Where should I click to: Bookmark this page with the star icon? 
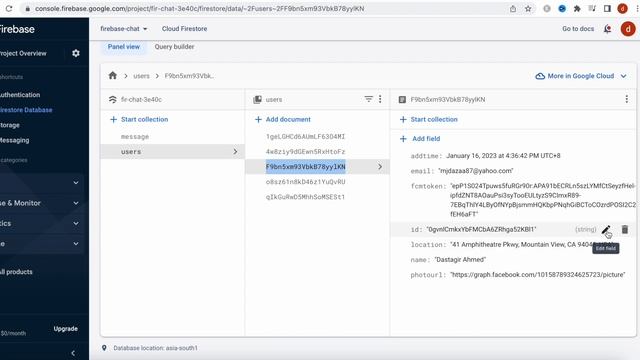(528, 9)
